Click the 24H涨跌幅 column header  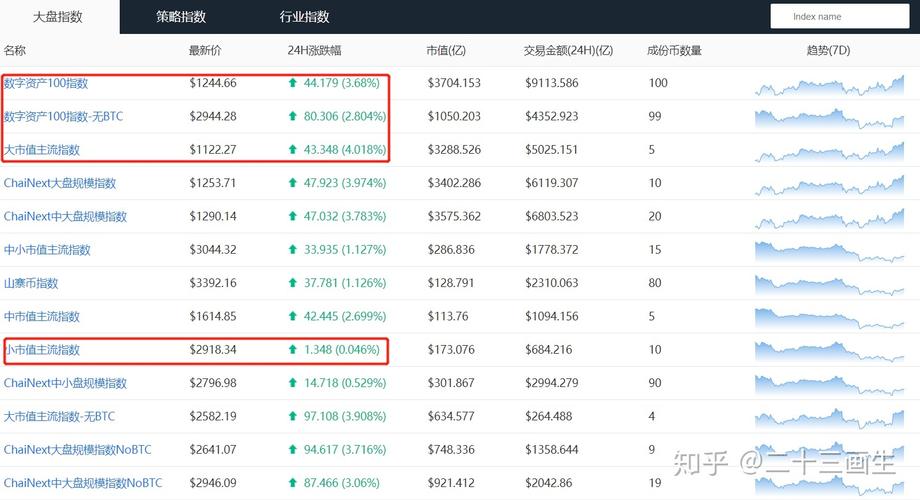pos(314,50)
